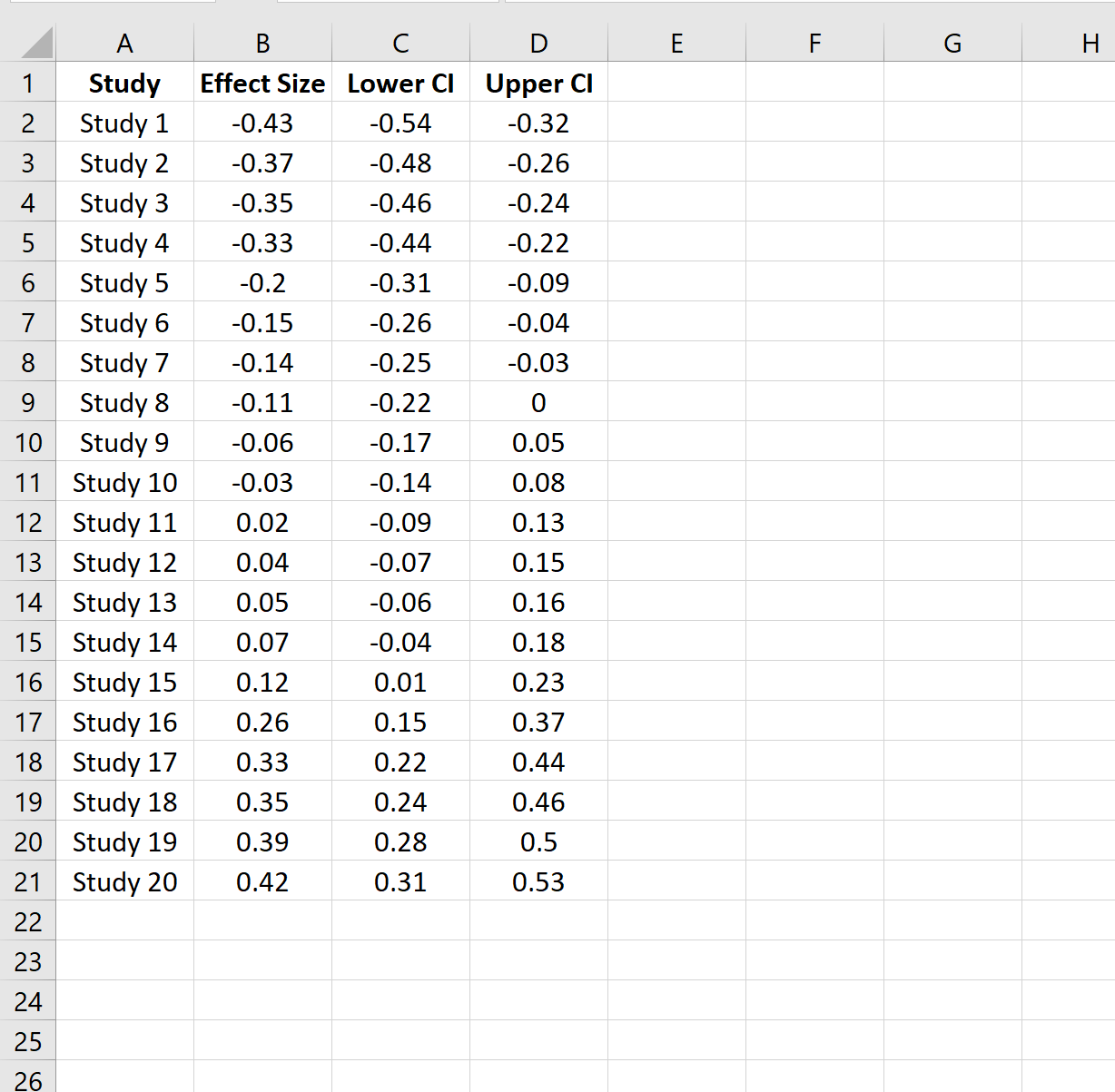
Task: Select the cell containing -0.43
Action: coord(262,123)
